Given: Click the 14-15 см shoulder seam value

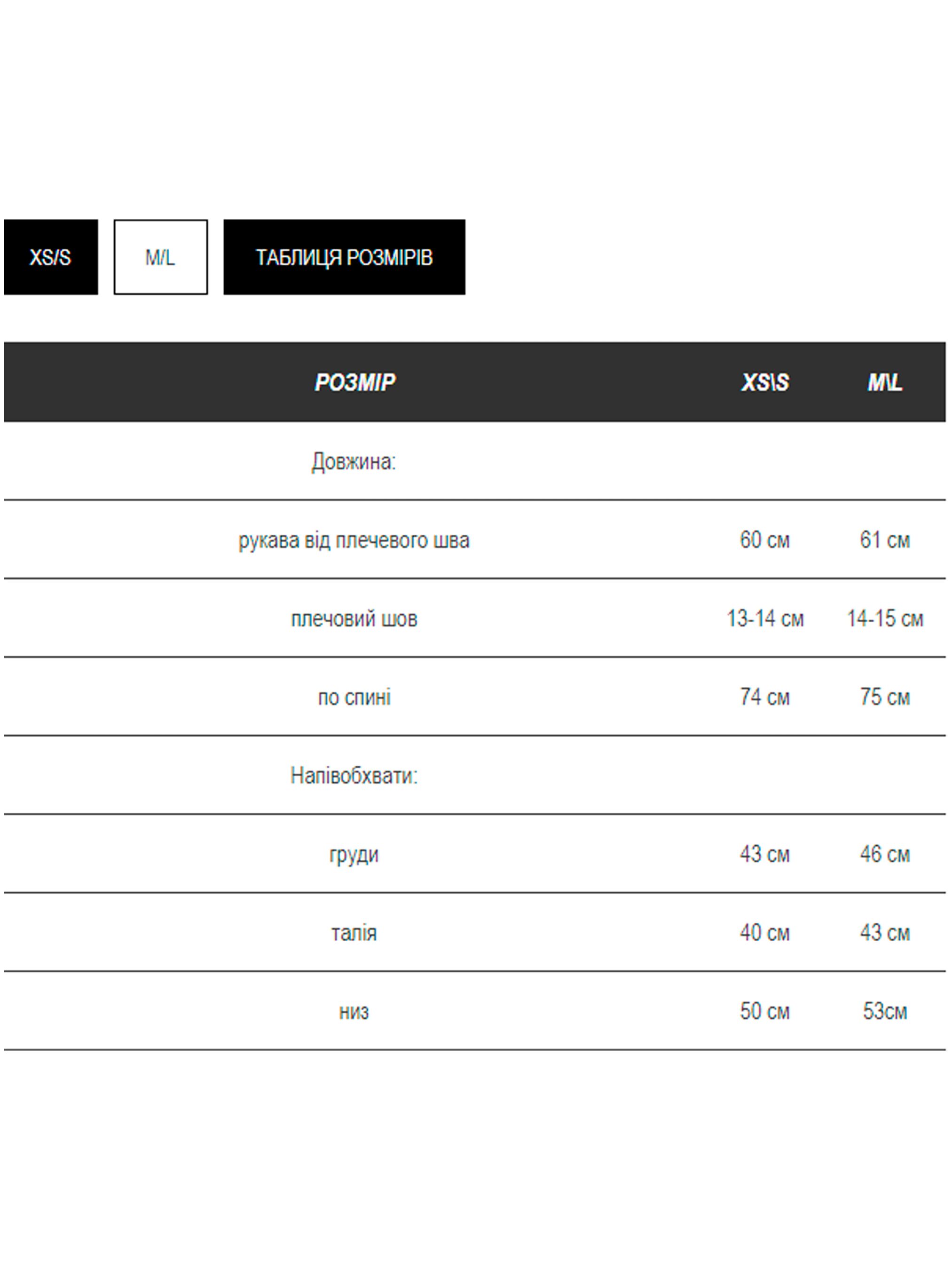Looking at the screenshot, I should (885, 619).
